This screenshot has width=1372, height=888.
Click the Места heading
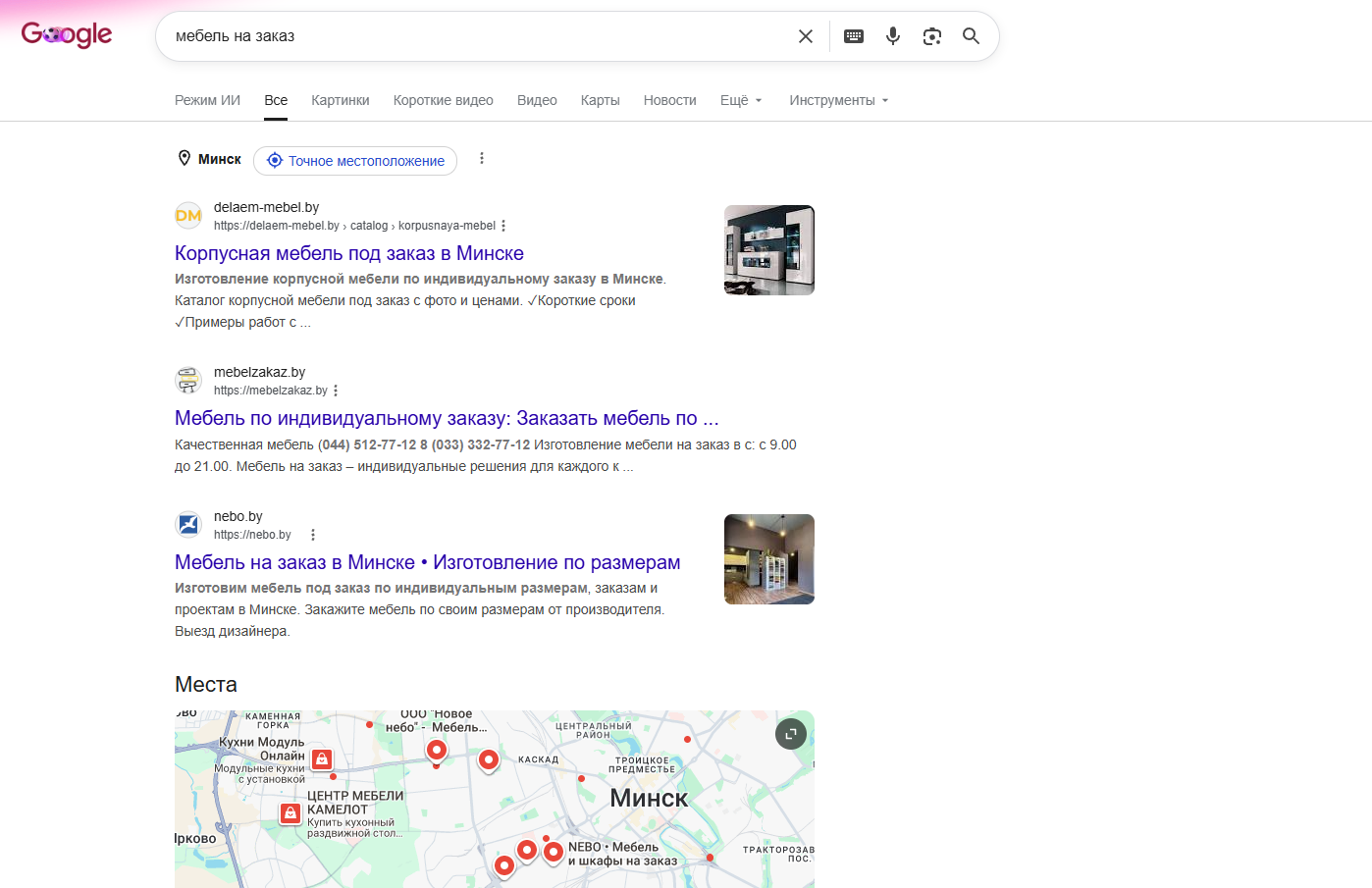click(206, 684)
